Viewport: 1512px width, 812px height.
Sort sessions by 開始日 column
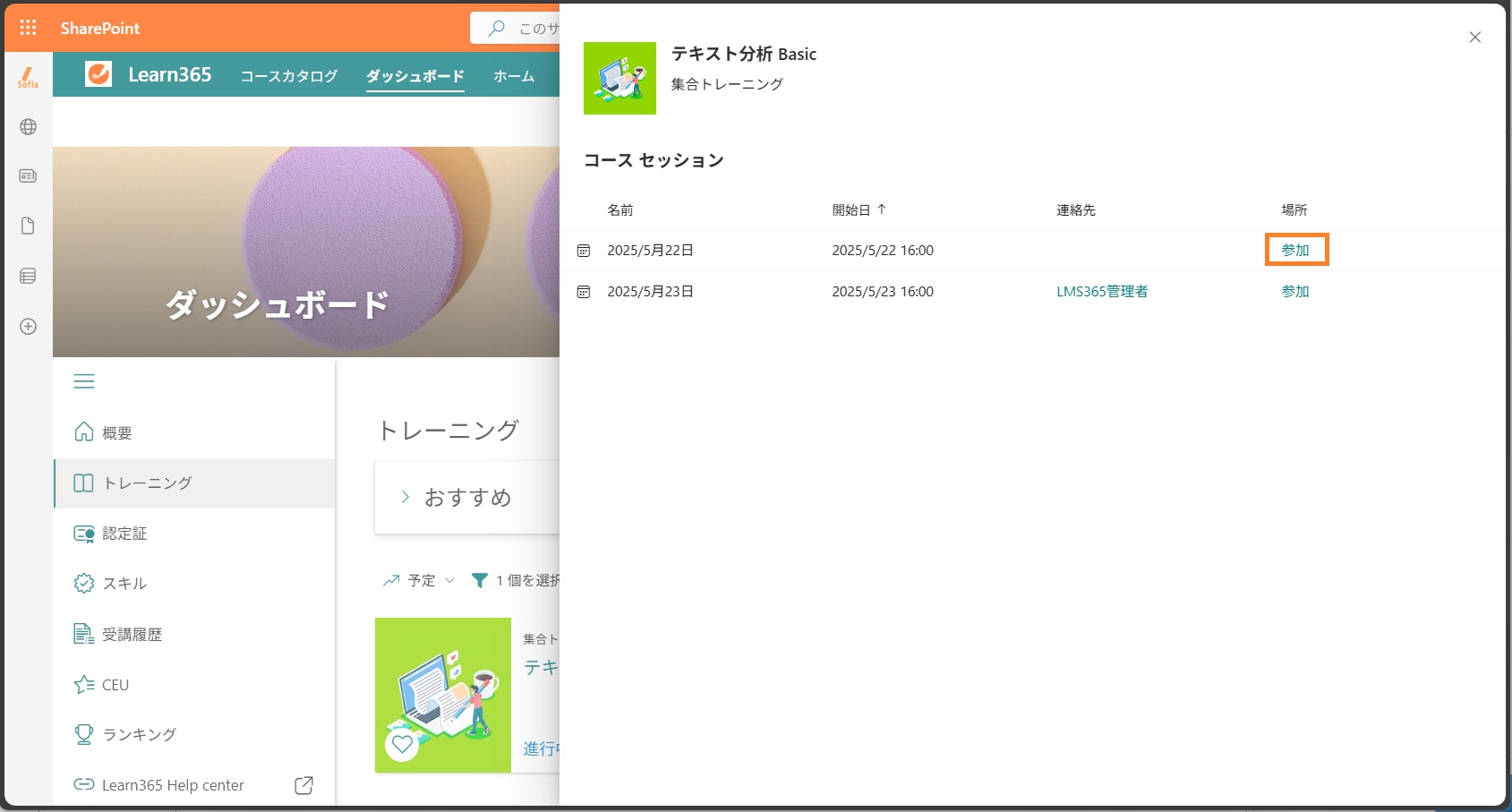coord(859,209)
